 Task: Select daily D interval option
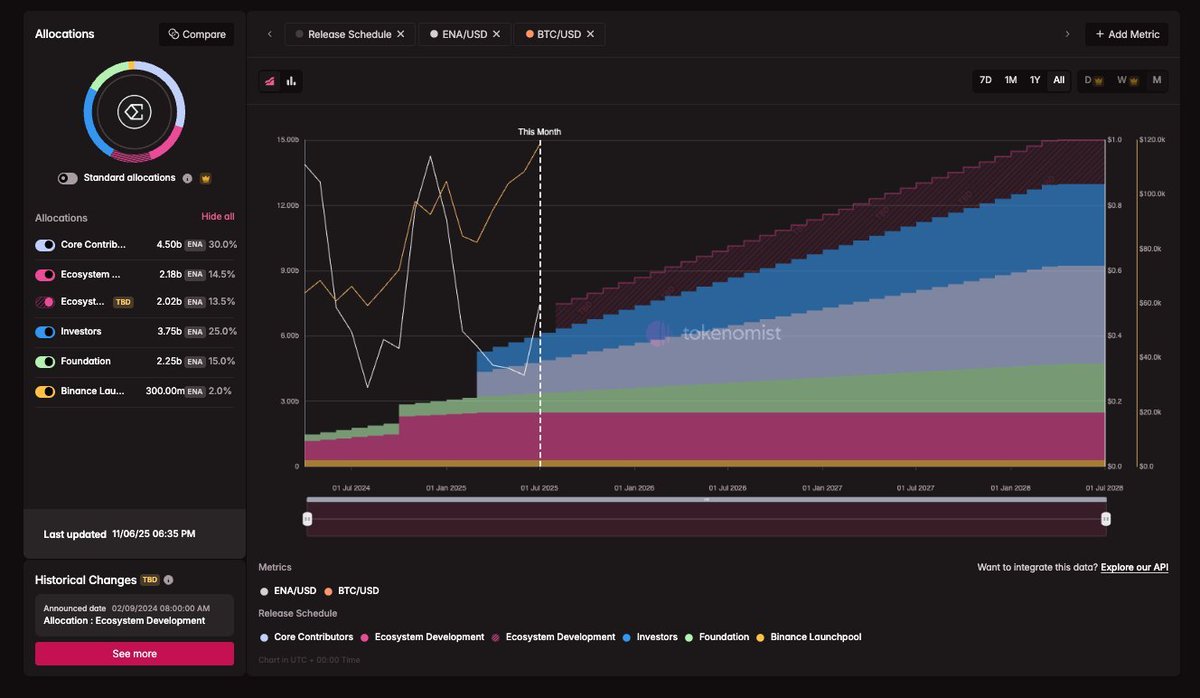(1094, 80)
